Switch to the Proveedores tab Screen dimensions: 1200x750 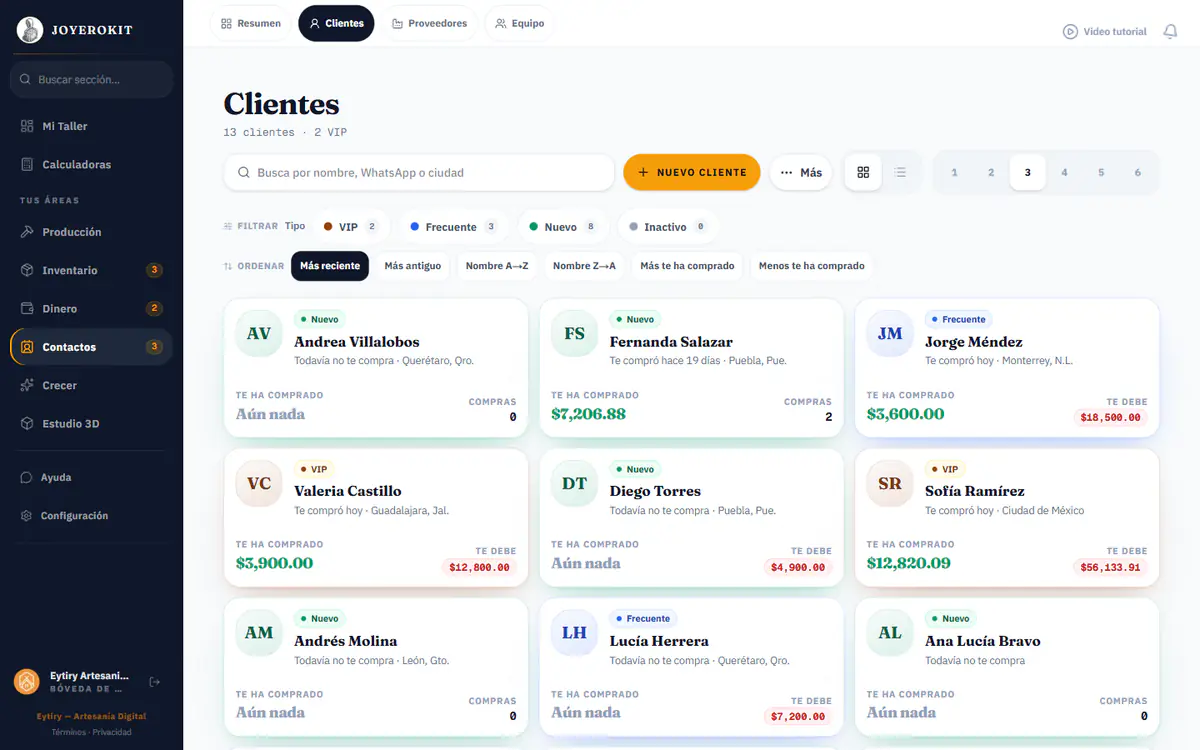point(429,23)
